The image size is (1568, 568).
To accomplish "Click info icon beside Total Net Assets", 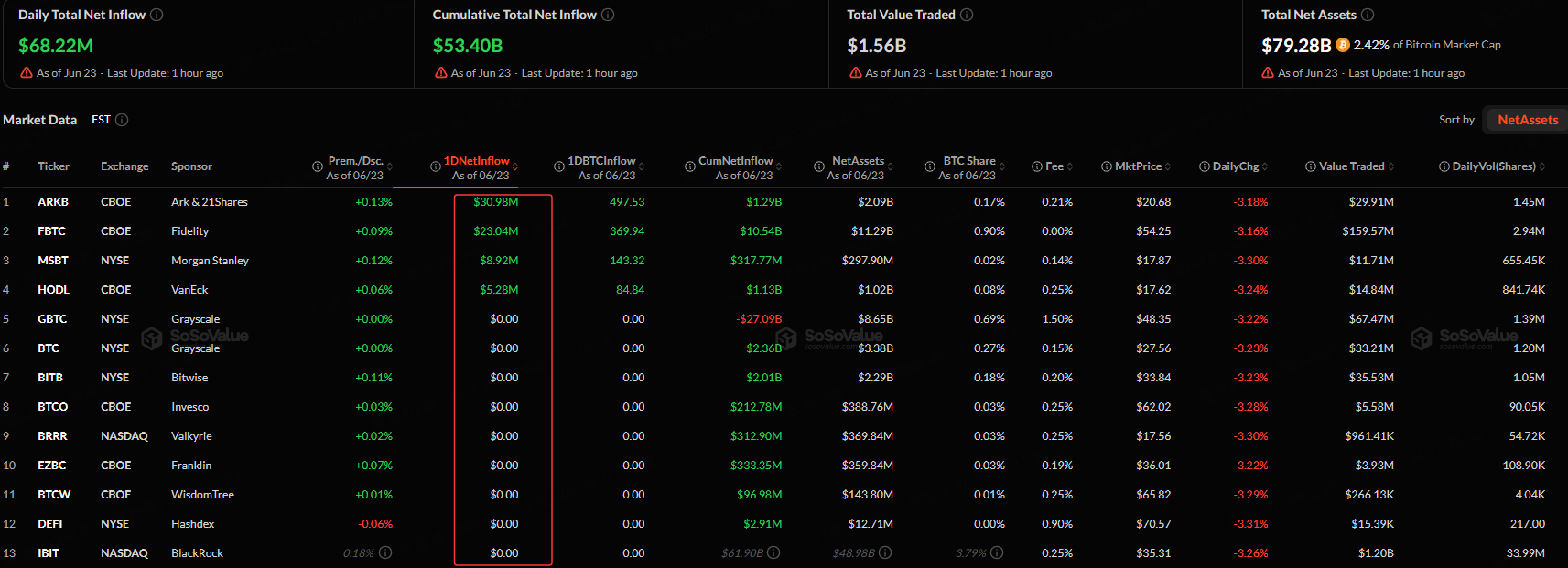I will tap(1368, 15).
